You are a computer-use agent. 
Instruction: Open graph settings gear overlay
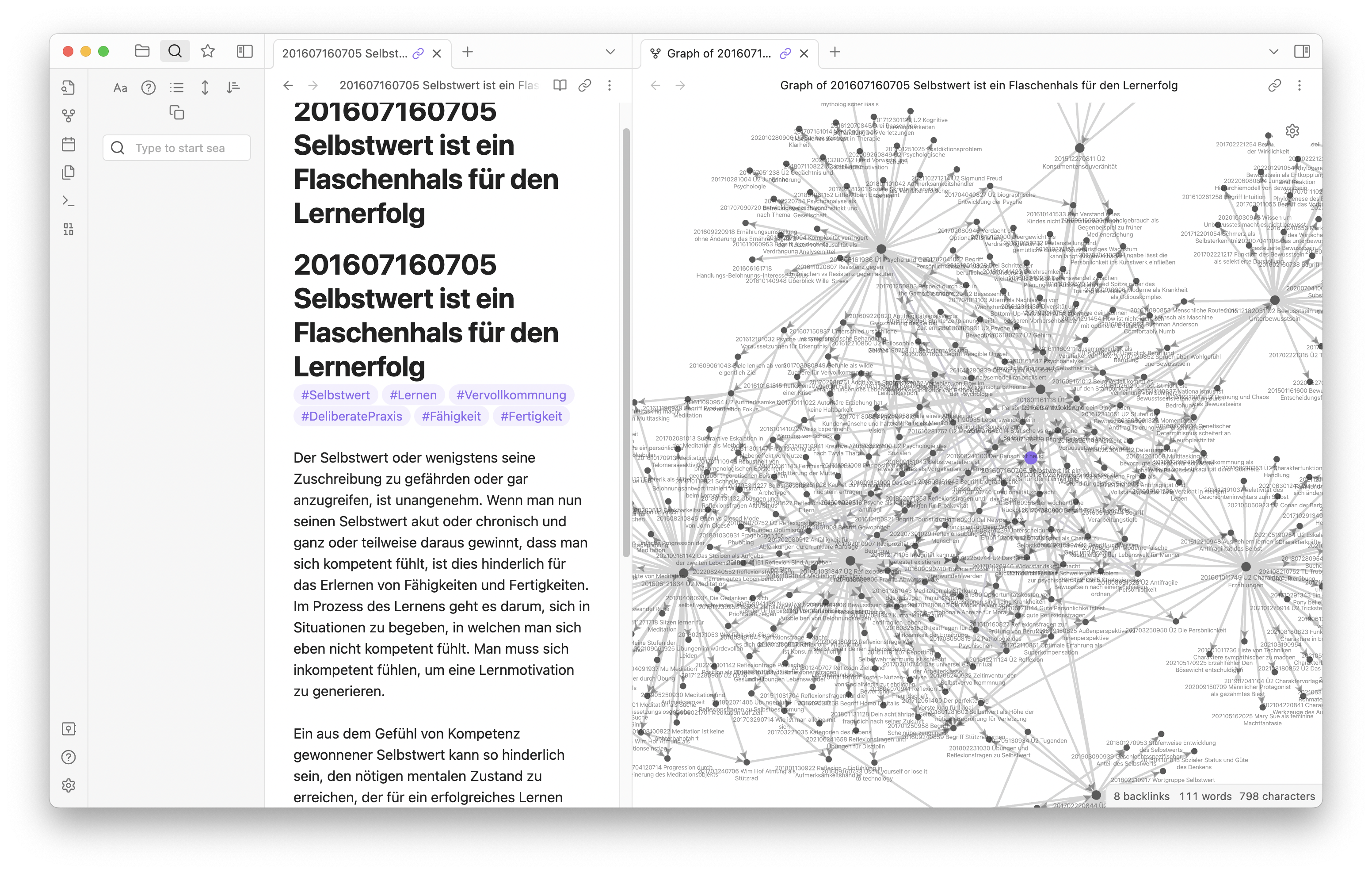pos(1293,131)
